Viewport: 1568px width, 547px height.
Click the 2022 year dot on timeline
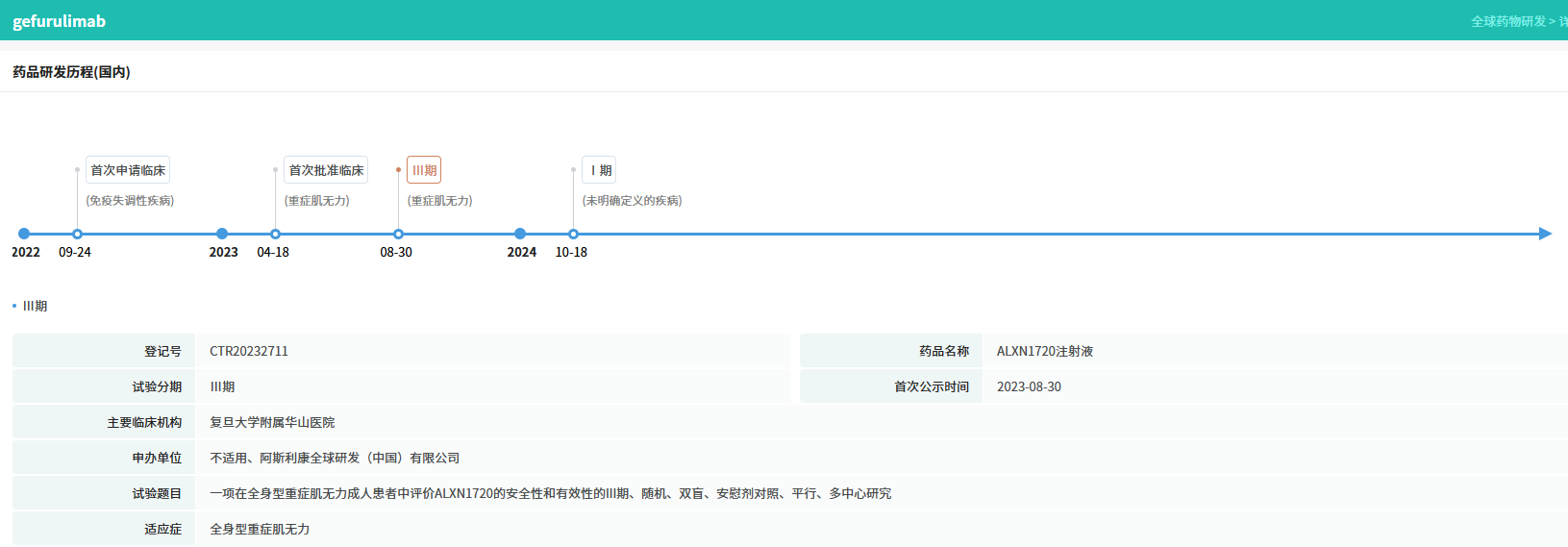tap(24, 234)
